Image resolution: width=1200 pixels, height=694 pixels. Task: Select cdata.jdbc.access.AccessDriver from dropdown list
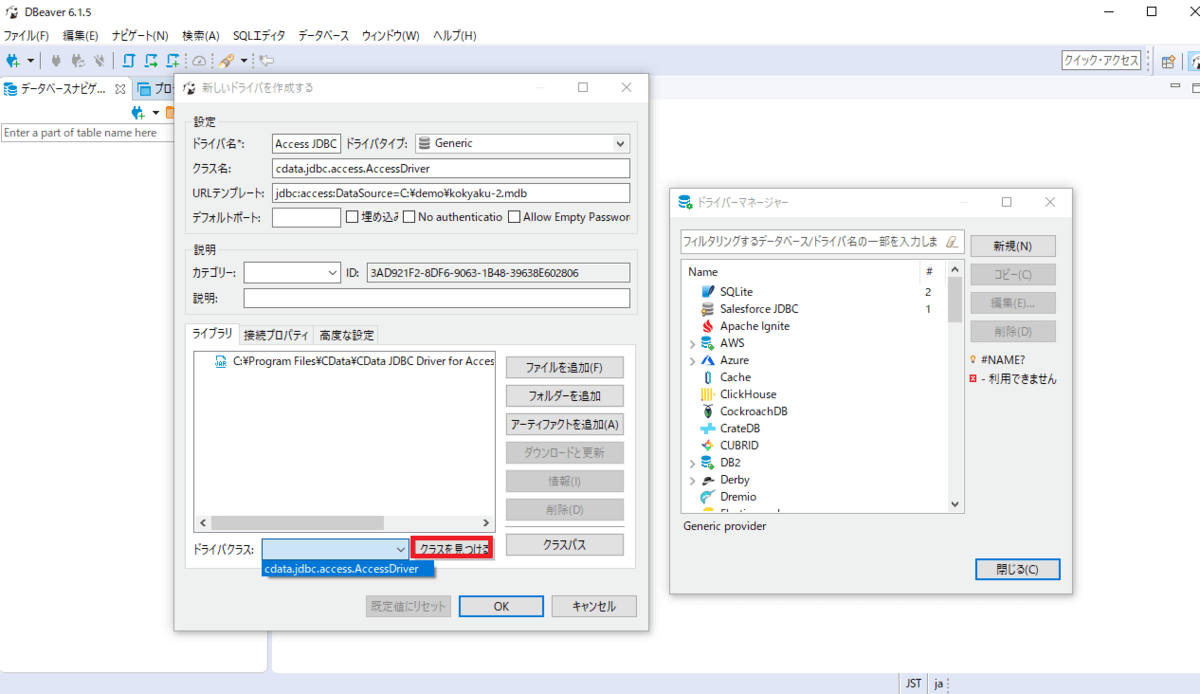click(348, 568)
